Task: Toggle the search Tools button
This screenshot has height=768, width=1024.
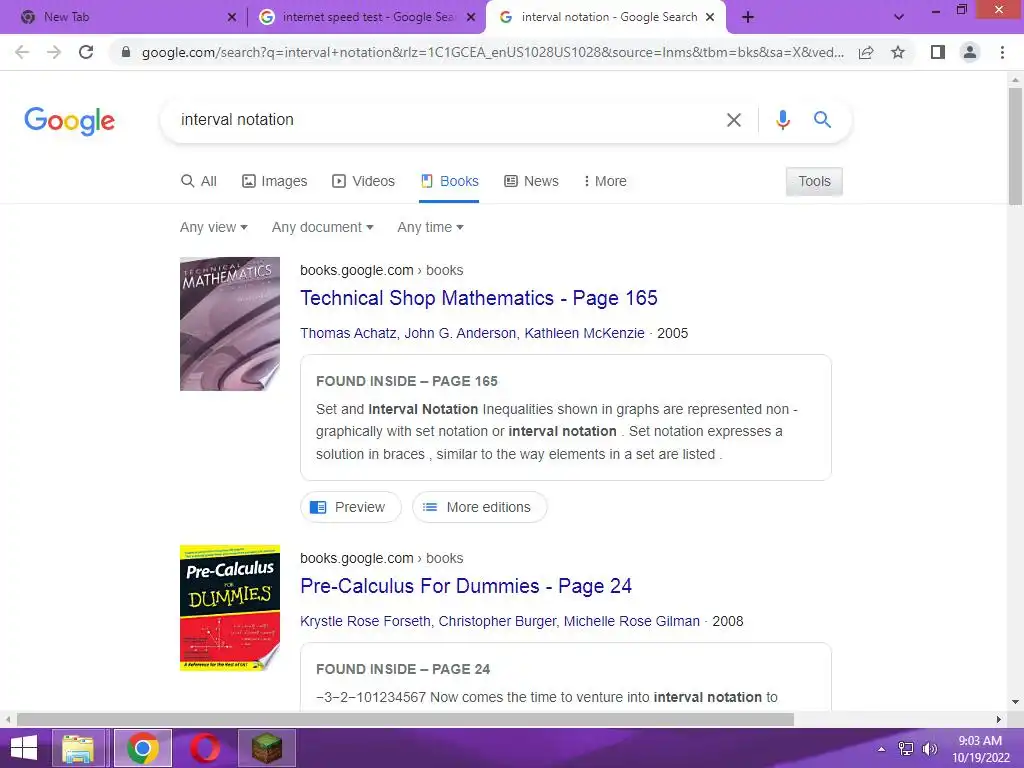Action: [x=814, y=181]
